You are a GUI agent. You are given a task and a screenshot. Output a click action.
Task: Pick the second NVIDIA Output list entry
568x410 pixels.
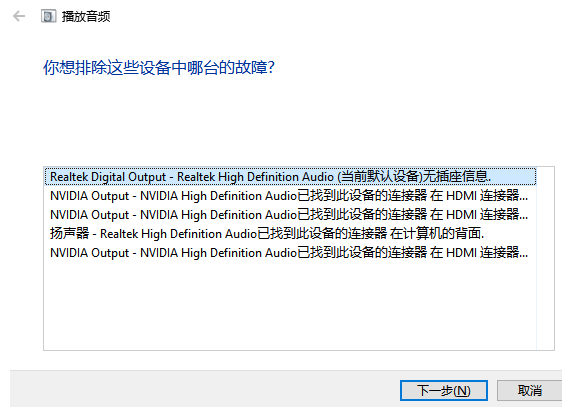tap(290, 215)
